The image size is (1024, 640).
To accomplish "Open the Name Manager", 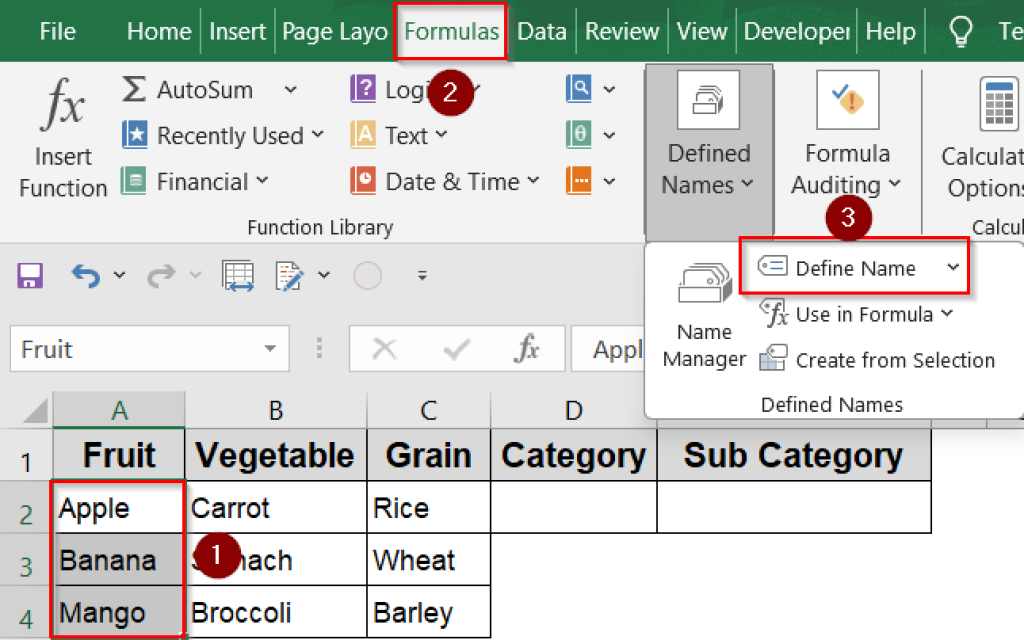I will 704,330.
